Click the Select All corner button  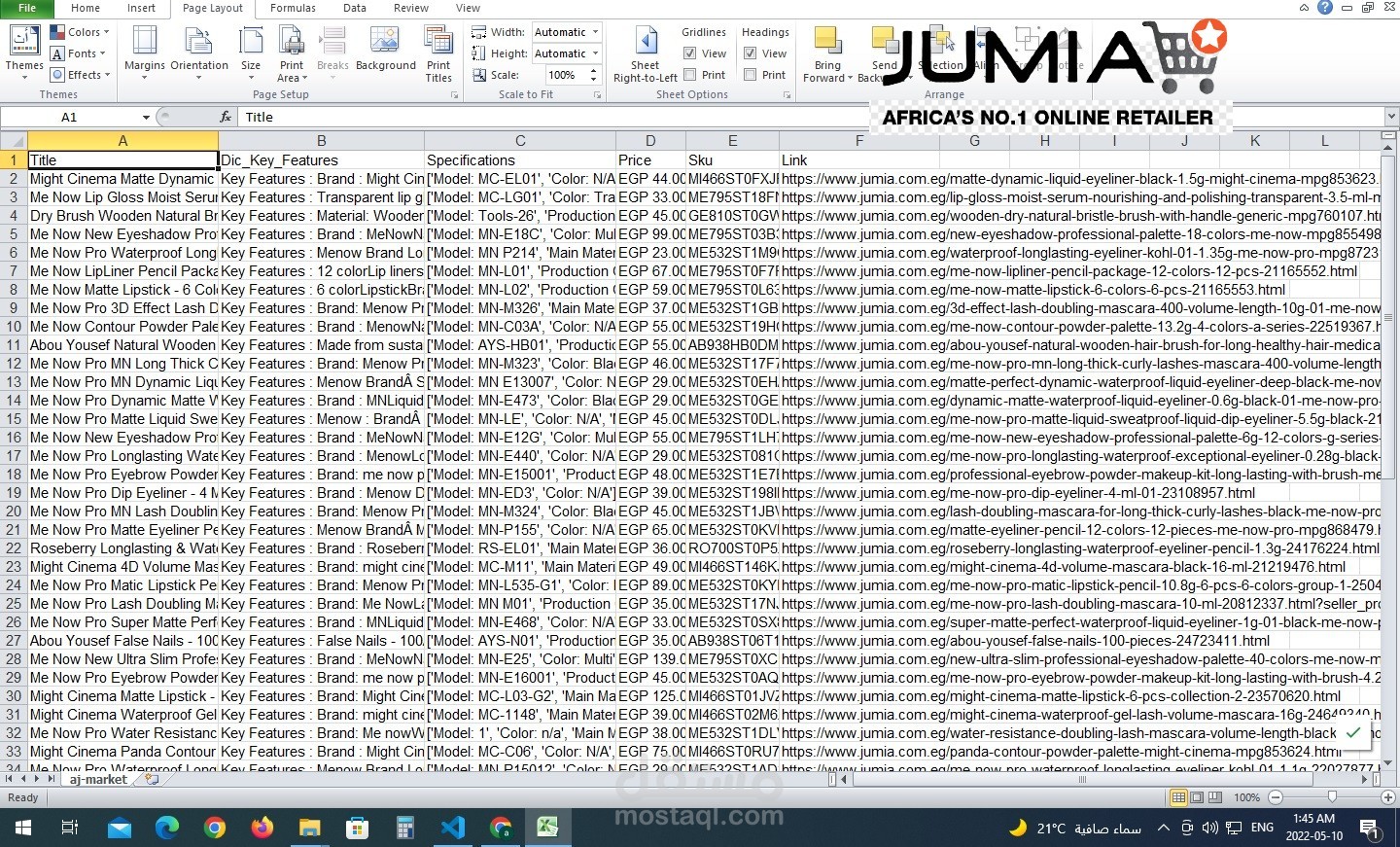[14, 141]
